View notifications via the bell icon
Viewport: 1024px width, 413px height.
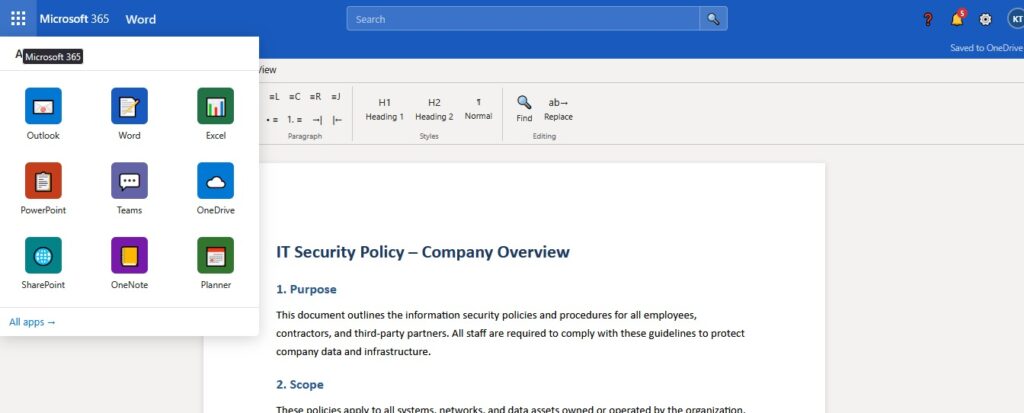[x=957, y=19]
